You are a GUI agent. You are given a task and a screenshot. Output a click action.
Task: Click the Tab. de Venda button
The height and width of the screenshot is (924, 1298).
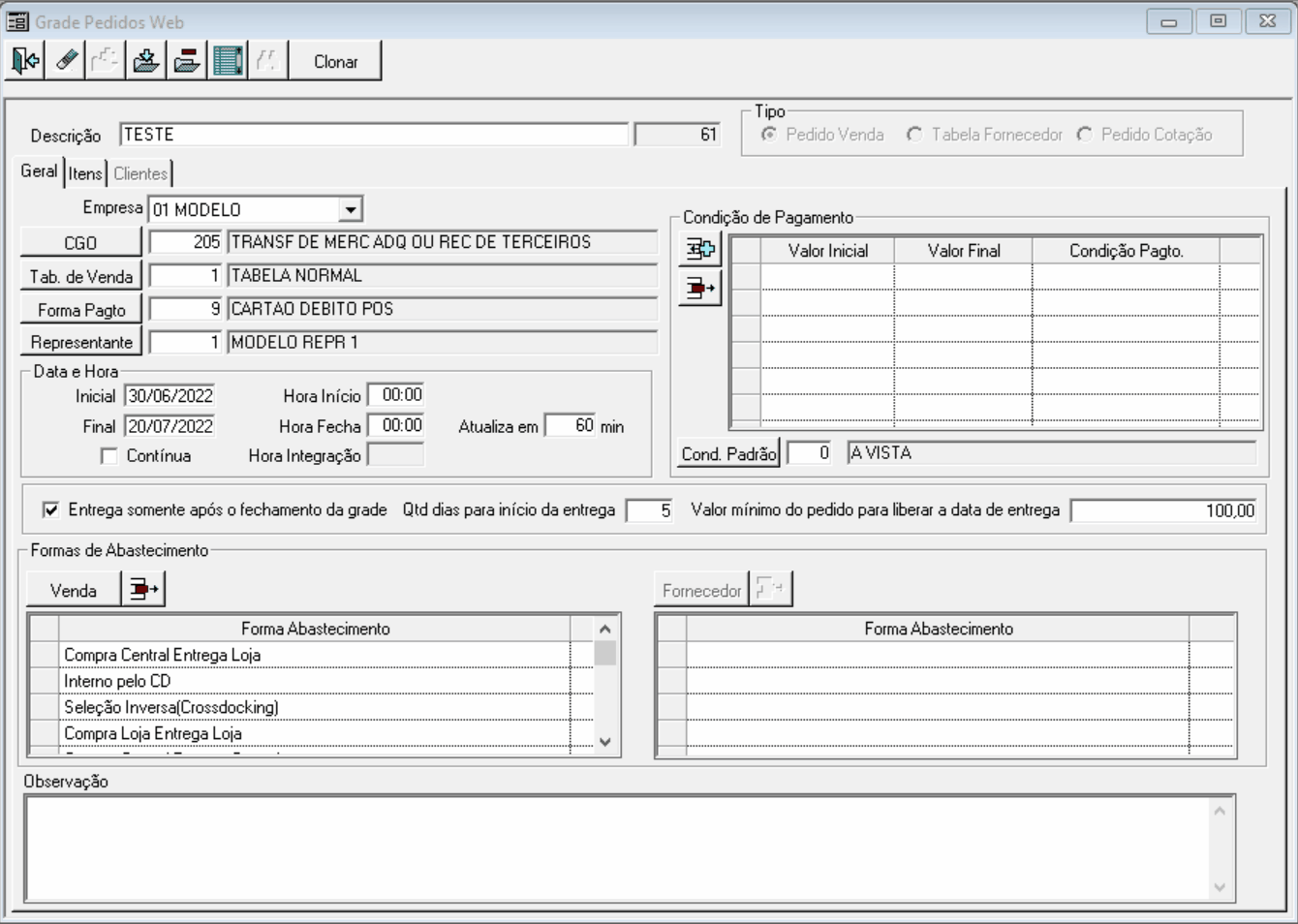(x=81, y=277)
